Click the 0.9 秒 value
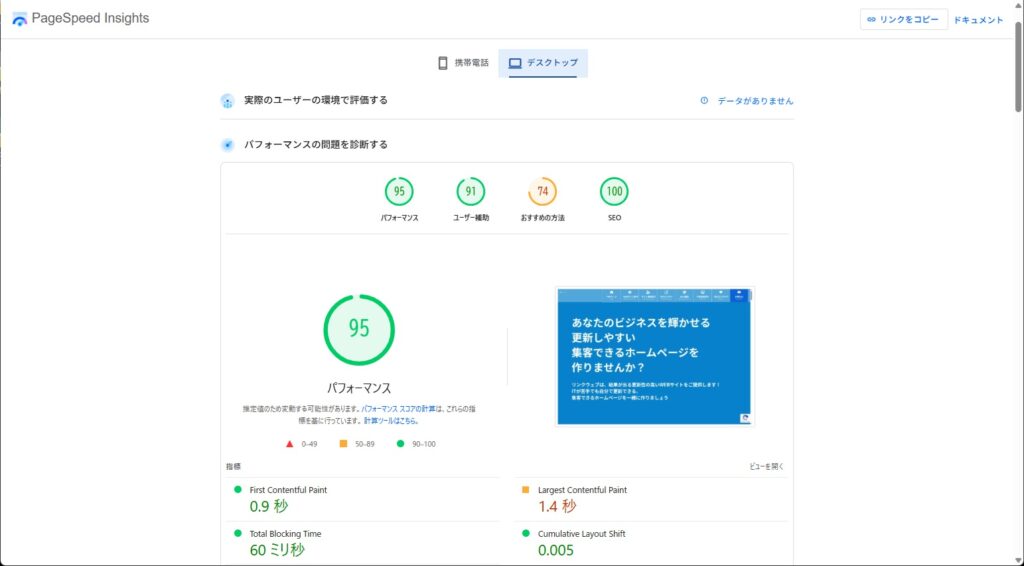The image size is (1024, 566). tap(268, 507)
